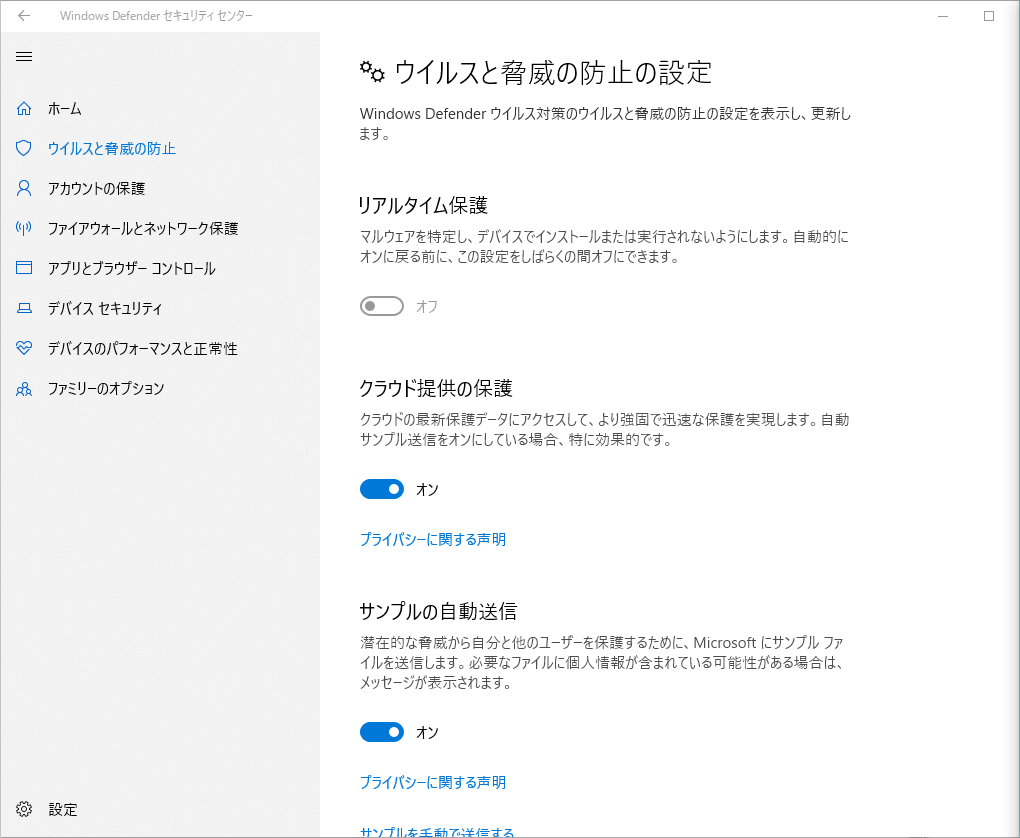Click the gears icon beside page title
This screenshot has width=1020, height=838.
372,71
